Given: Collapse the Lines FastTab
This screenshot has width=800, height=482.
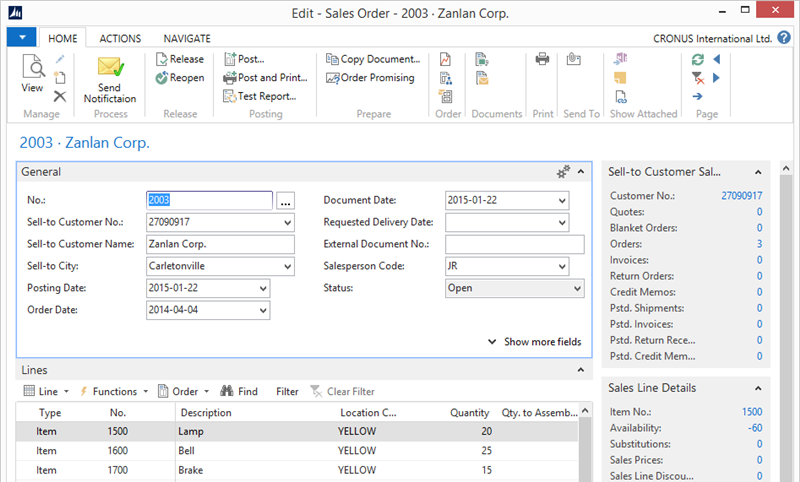Looking at the screenshot, I should coord(581,370).
